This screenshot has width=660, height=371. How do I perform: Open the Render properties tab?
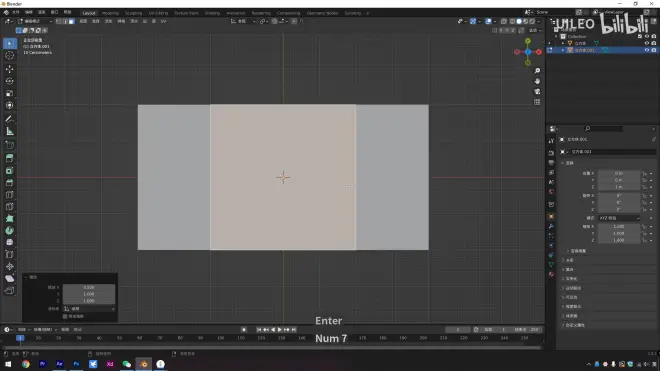point(551,152)
